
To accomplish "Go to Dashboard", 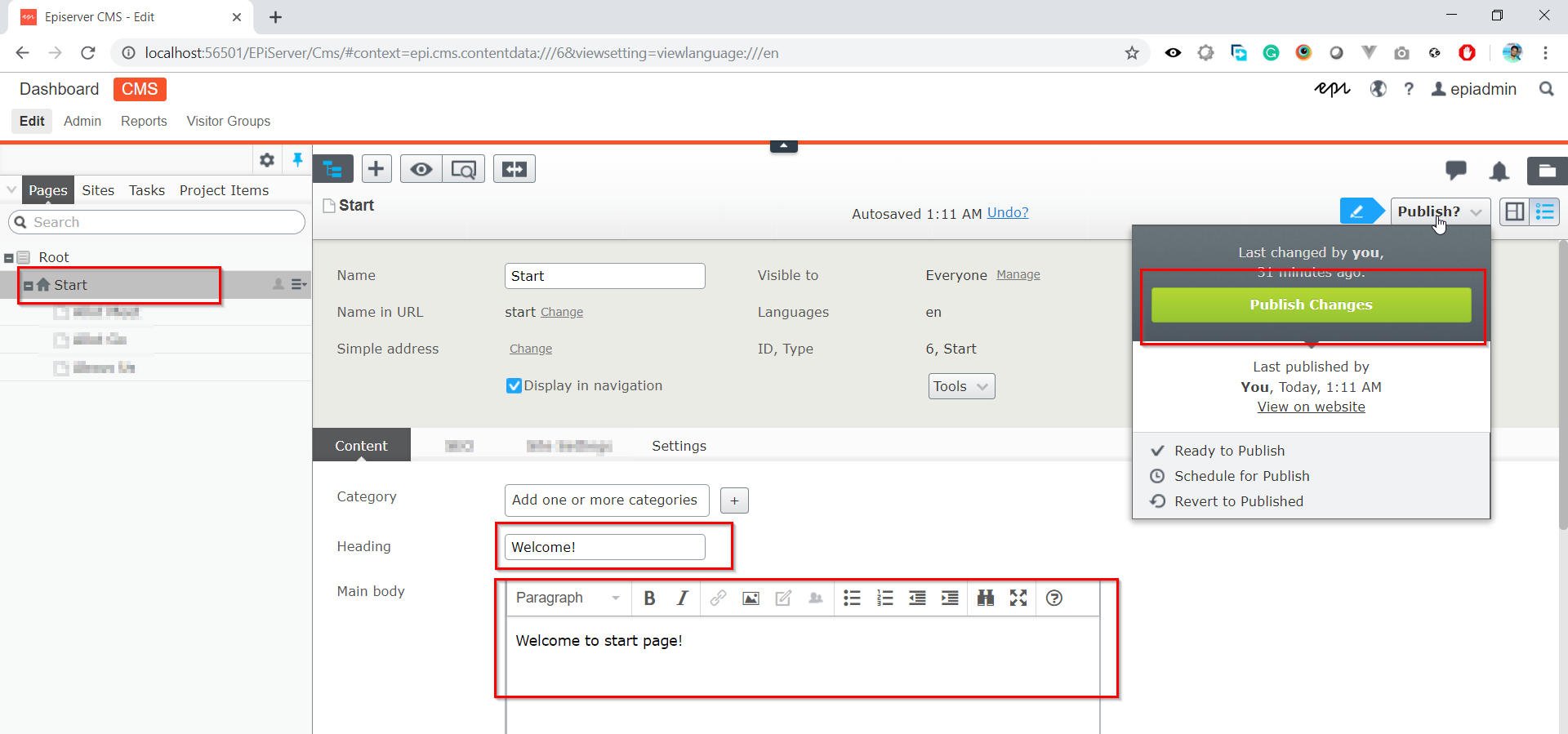I will point(59,89).
